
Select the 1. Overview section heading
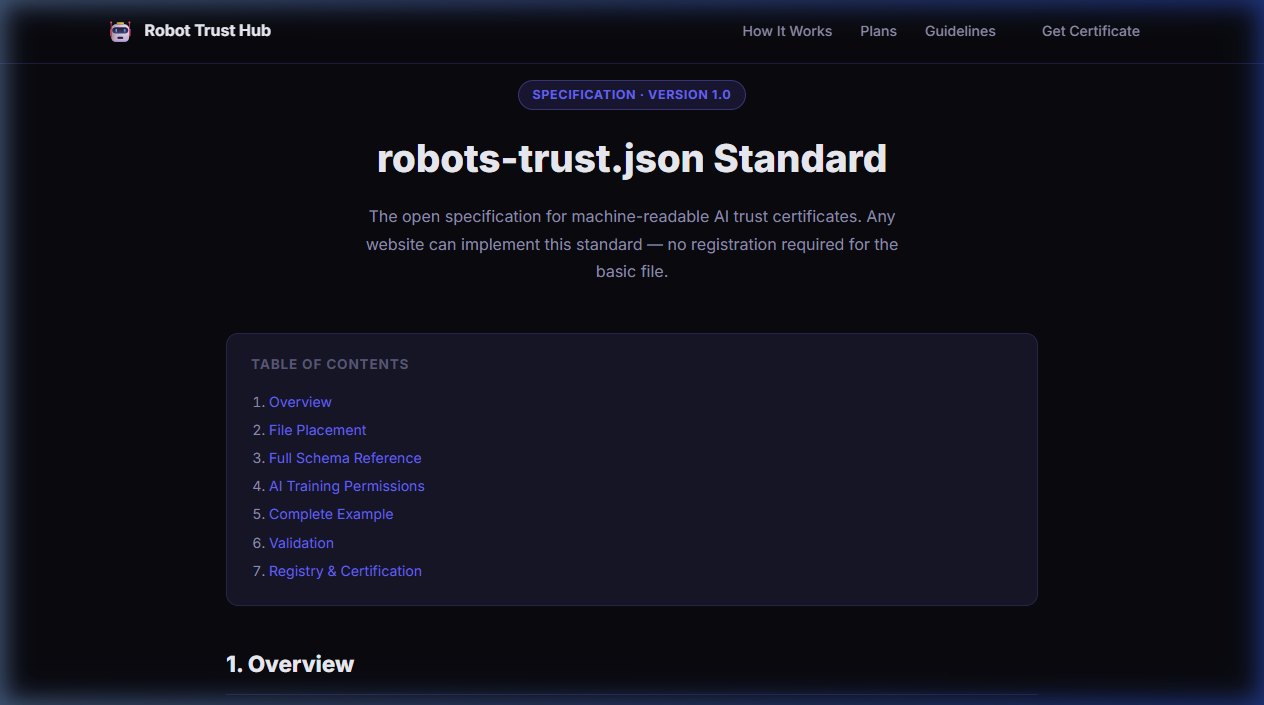pos(290,663)
